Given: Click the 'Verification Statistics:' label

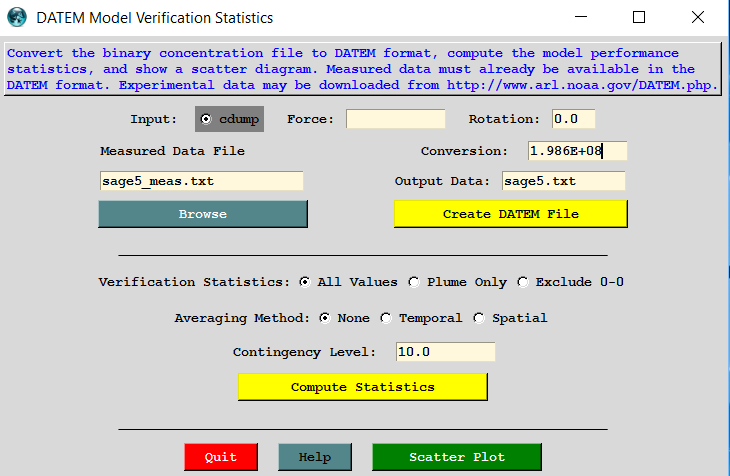Looking at the screenshot, I should point(194,282).
